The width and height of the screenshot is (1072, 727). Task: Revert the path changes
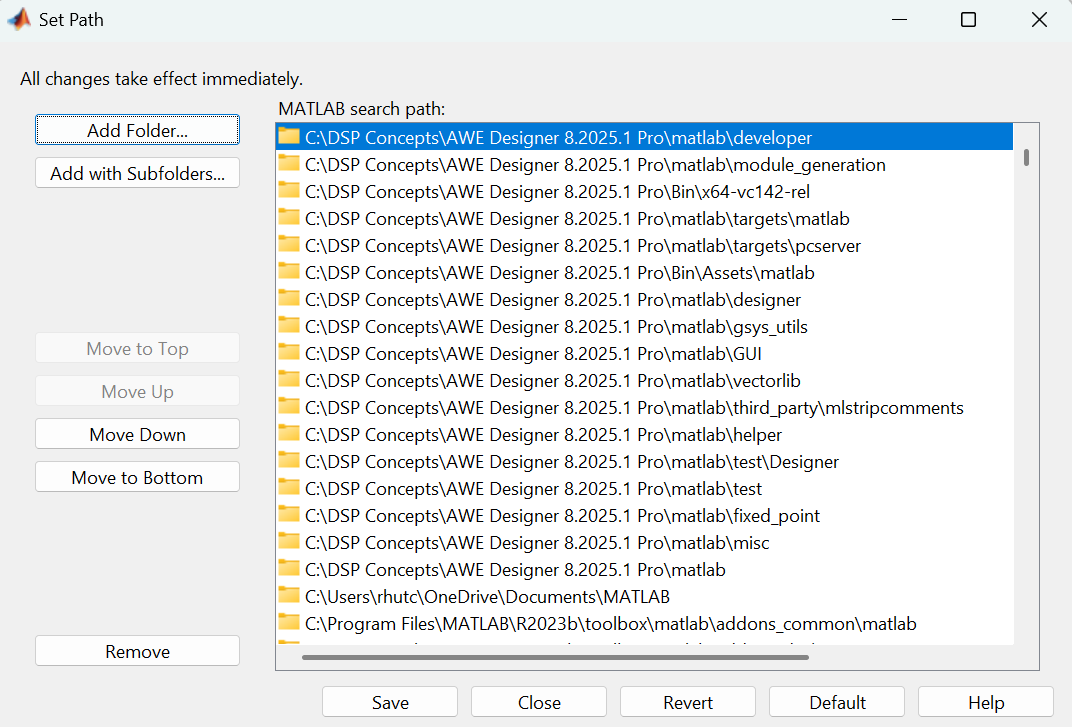coord(688,702)
